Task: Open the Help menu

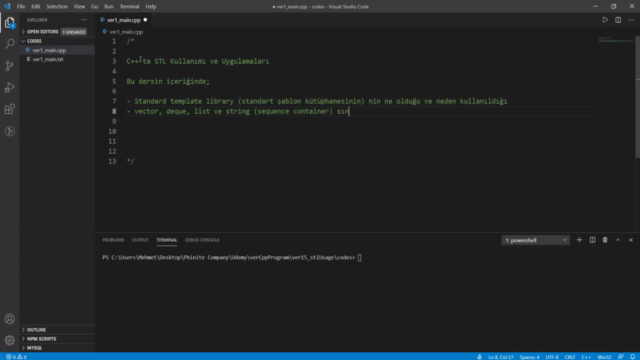Action: point(151,7)
